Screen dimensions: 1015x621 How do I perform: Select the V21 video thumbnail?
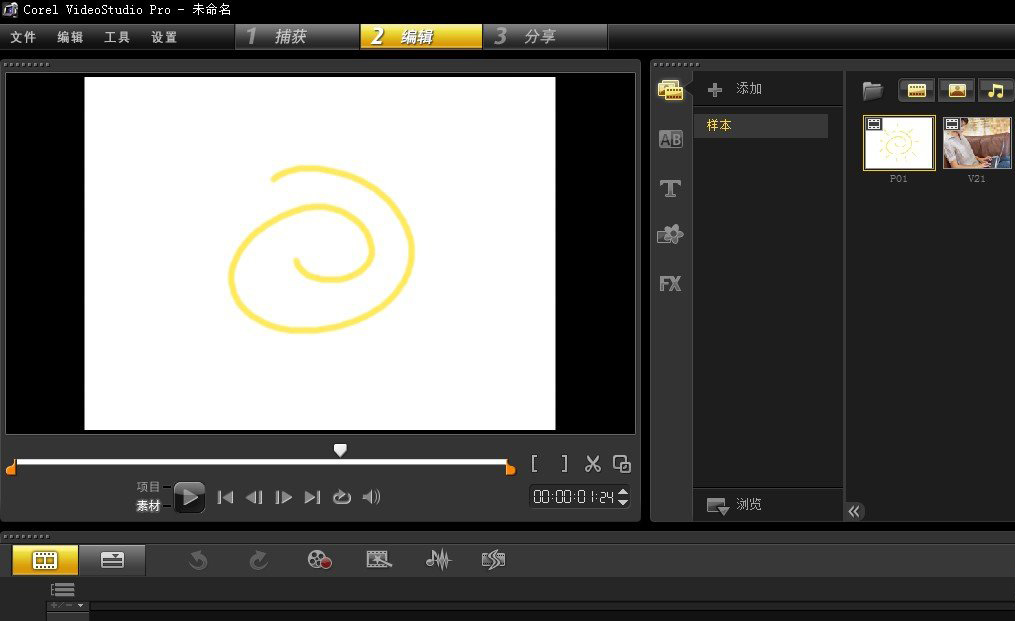click(976, 143)
